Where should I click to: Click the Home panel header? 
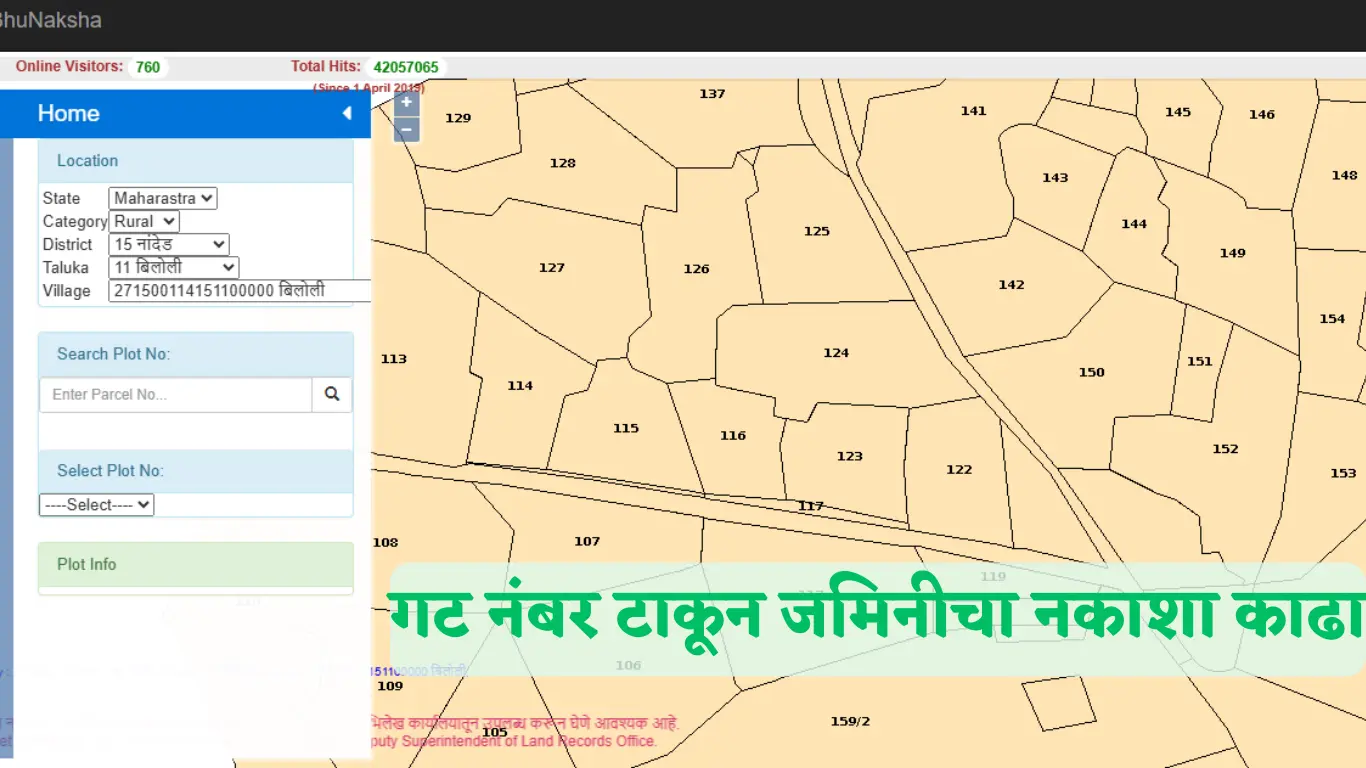coord(69,114)
